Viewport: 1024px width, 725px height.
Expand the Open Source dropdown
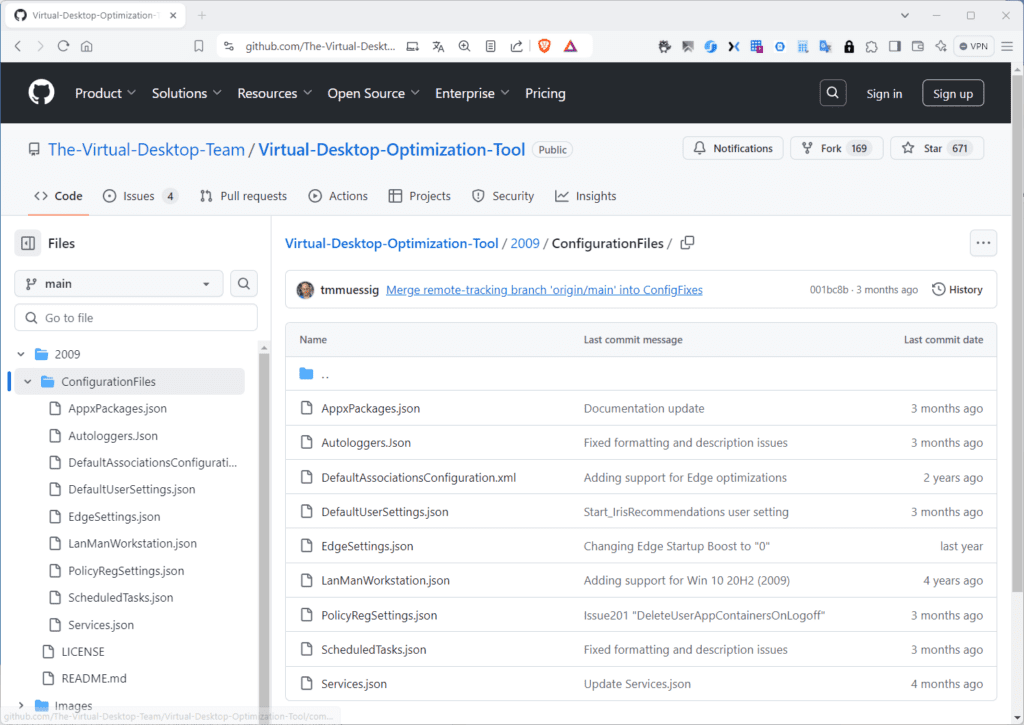(x=374, y=93)
